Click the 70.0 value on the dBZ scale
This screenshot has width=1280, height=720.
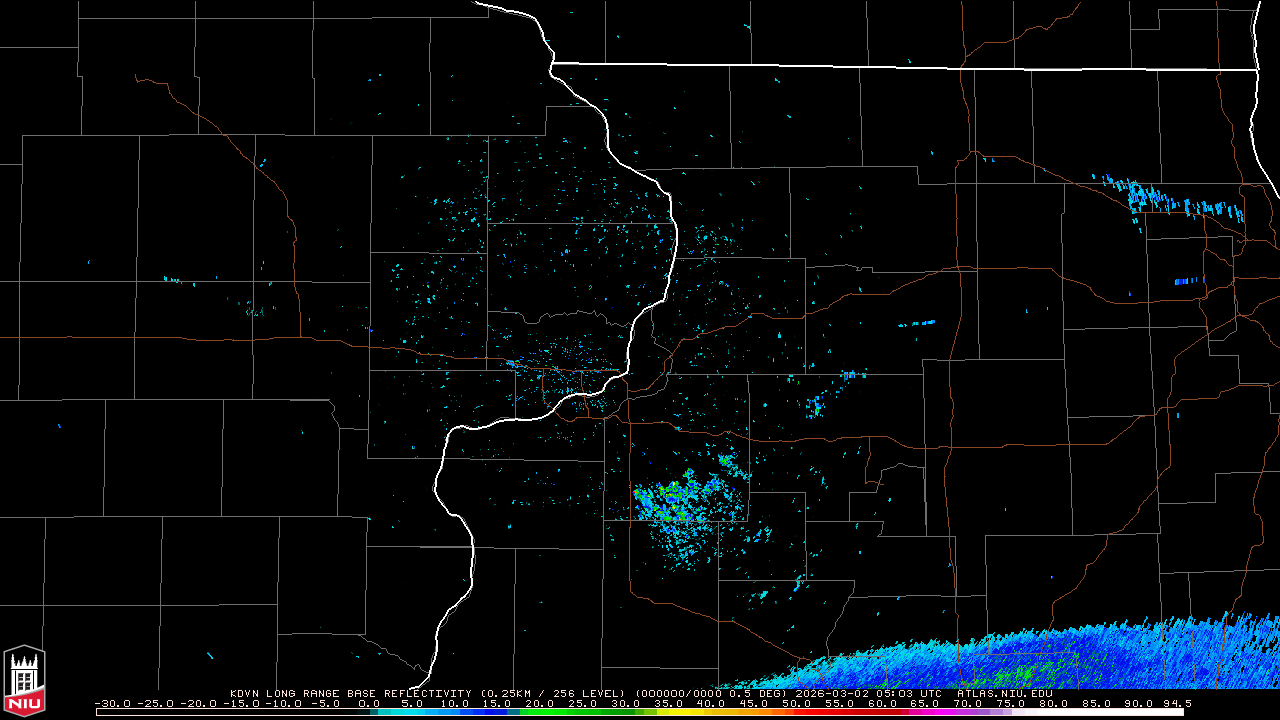pyautogui.click(x=969, y=704)
